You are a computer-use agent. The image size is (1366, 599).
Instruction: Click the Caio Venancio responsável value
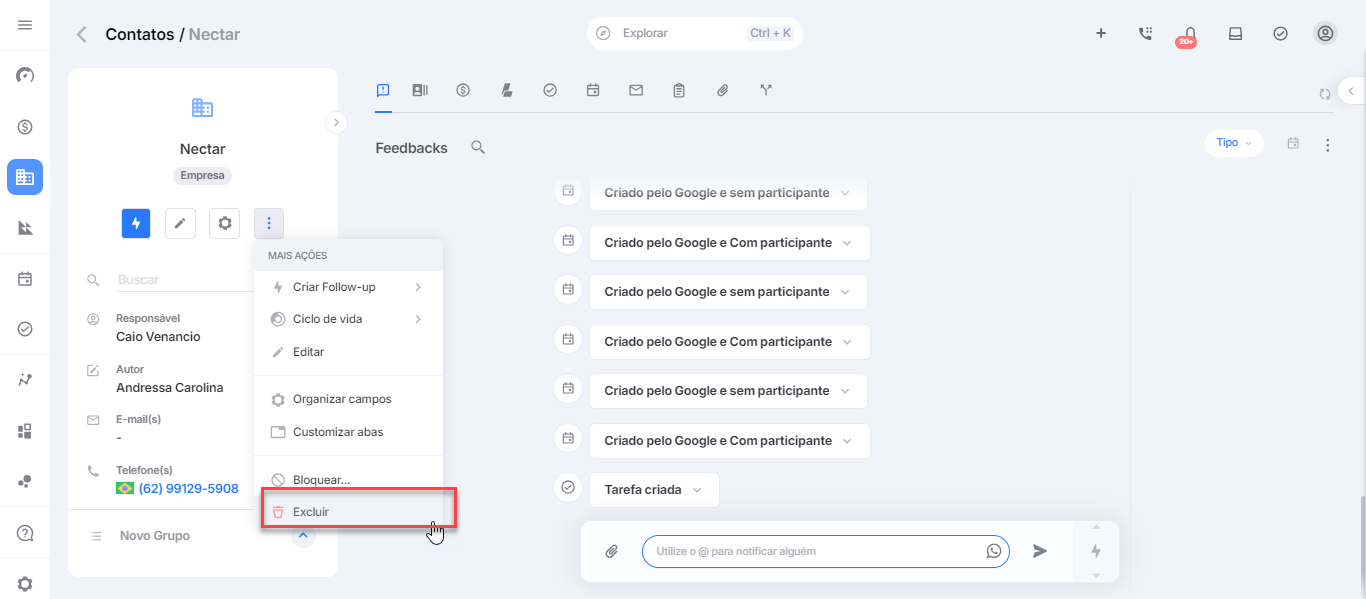click(158, 337)
